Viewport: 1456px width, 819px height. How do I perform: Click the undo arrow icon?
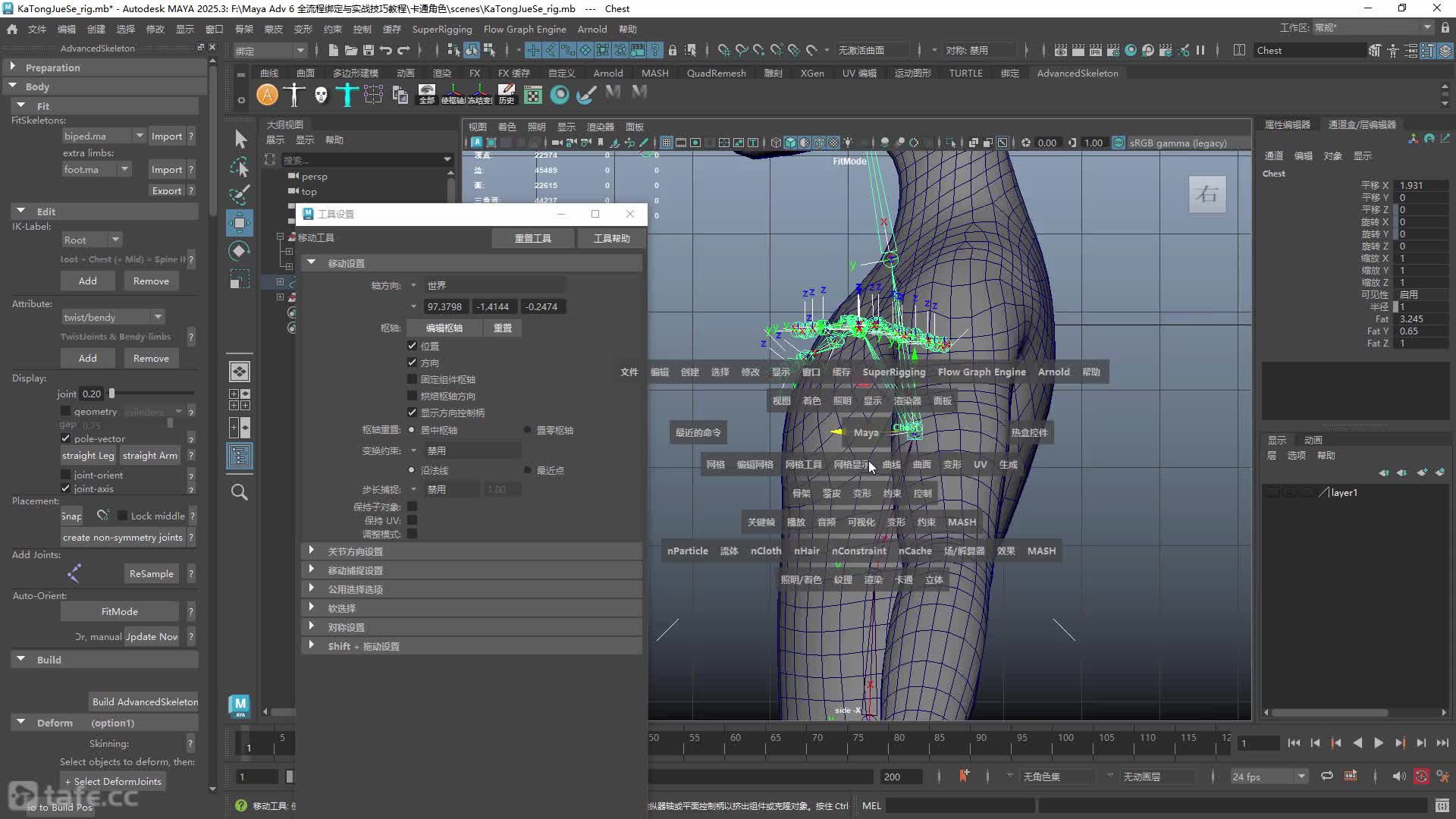pos(386,51)
